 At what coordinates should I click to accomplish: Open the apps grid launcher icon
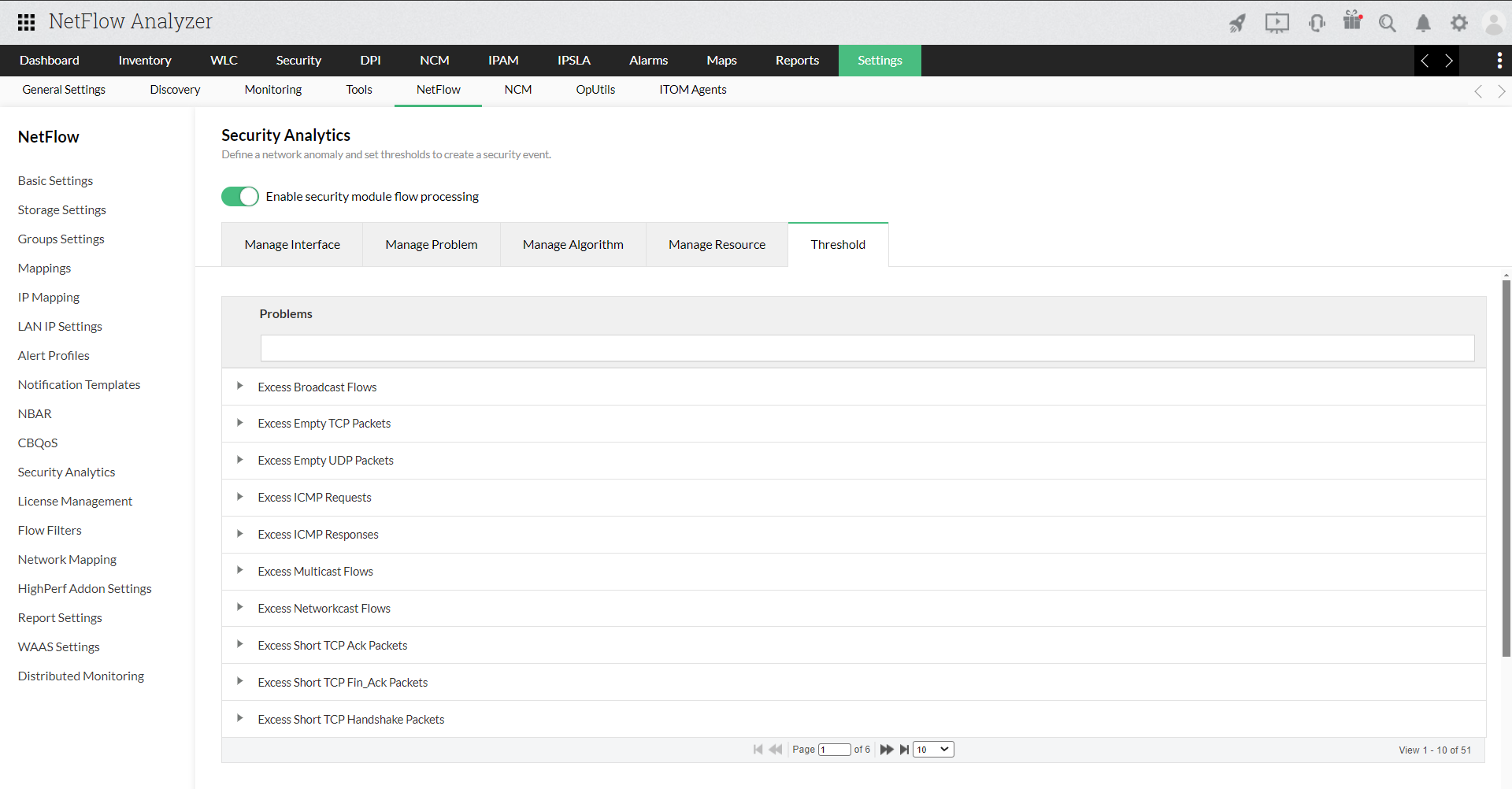tap(26, 22)
